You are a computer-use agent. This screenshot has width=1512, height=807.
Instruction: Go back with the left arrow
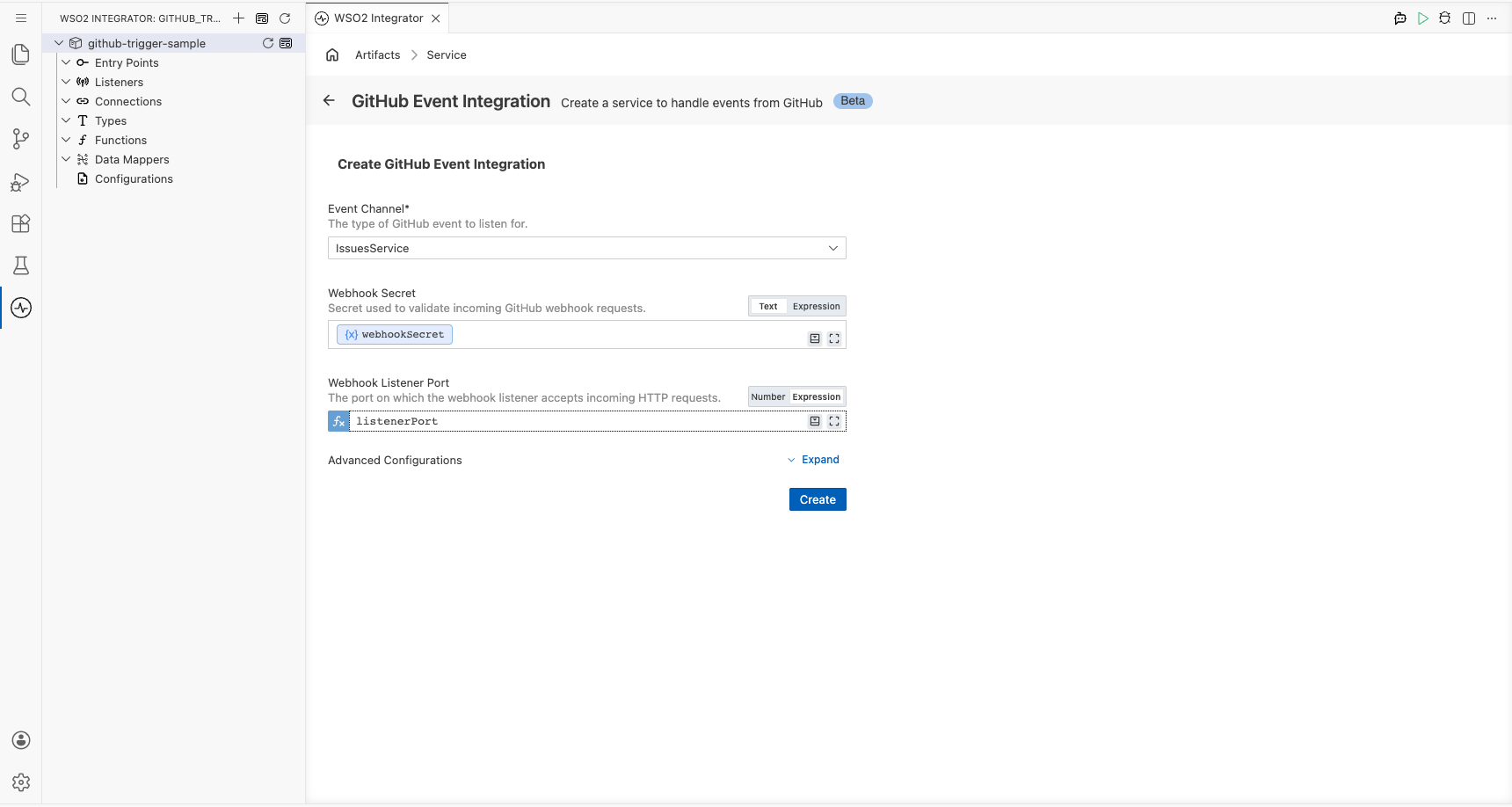[329, 100]
